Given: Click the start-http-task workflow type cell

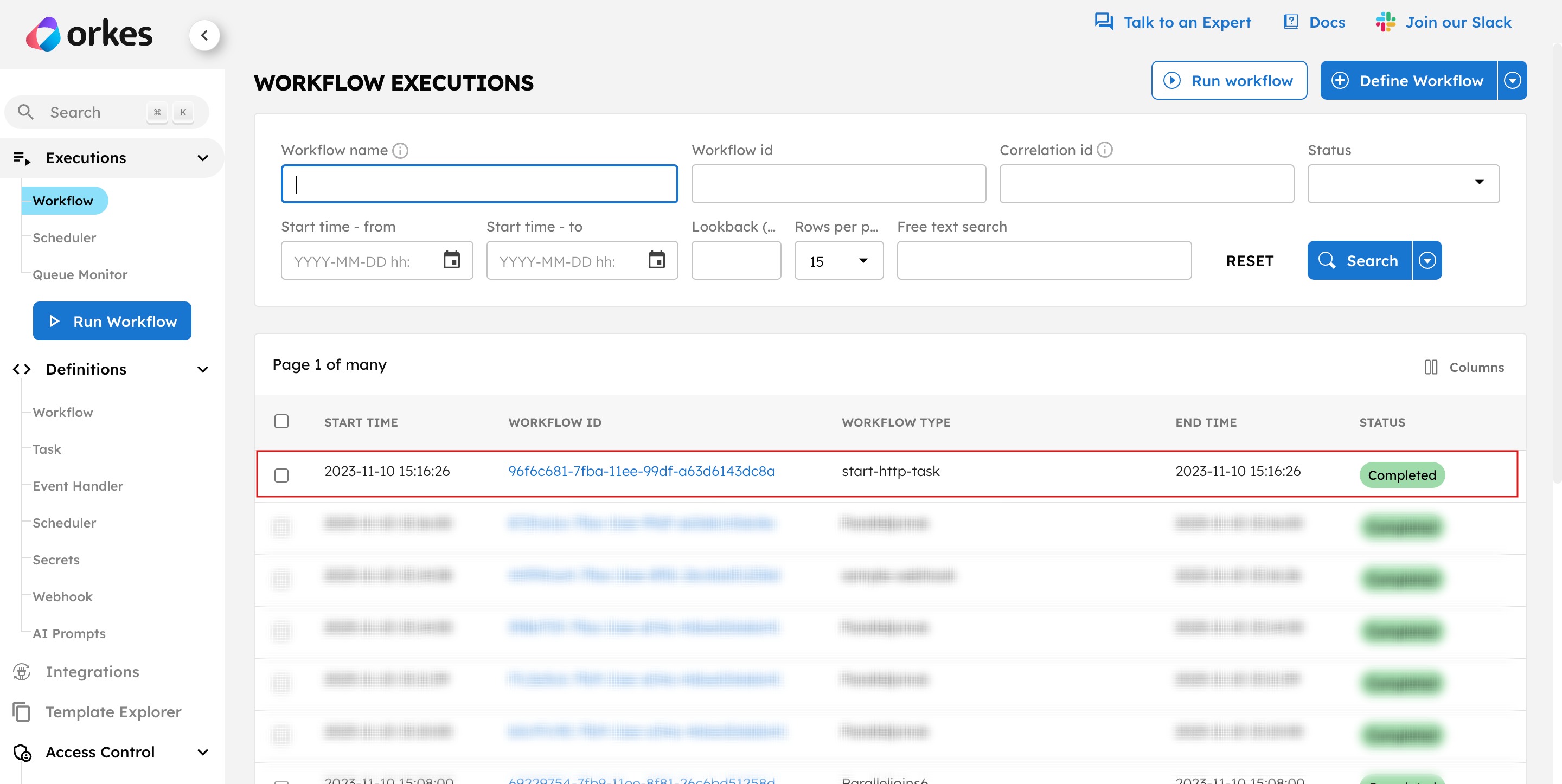Looking at the screenshot, I should 890,471.
